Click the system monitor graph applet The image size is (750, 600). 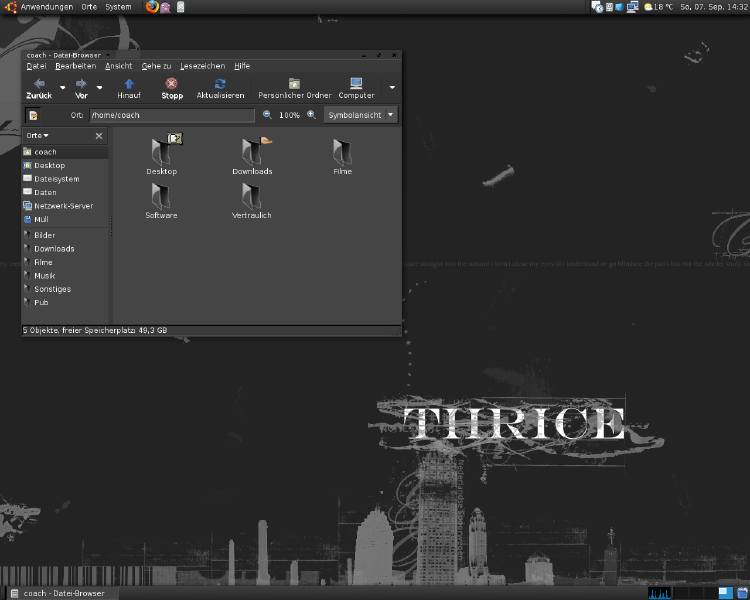(660, 593)
